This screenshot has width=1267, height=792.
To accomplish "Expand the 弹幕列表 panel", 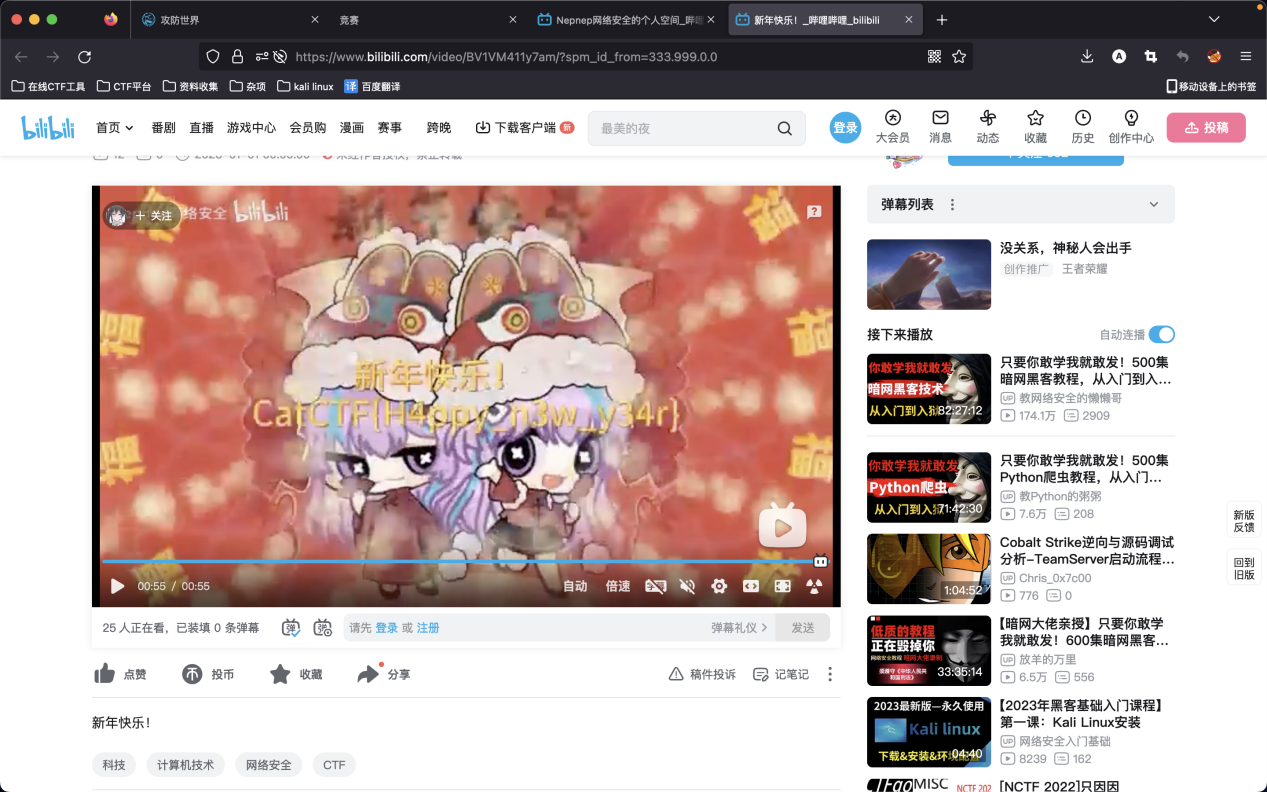I will [x=1154, y=205].
